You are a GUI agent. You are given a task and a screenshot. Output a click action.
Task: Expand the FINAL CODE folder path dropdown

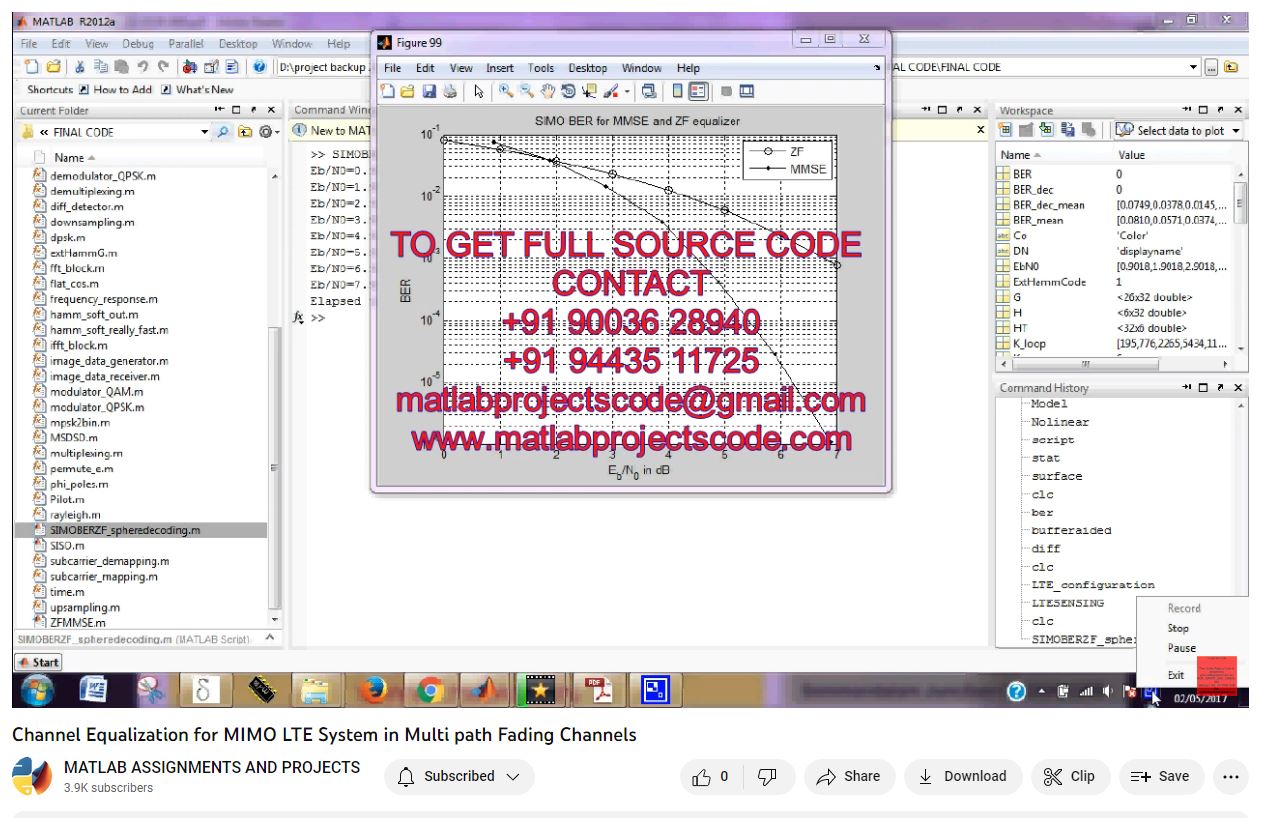205,132
